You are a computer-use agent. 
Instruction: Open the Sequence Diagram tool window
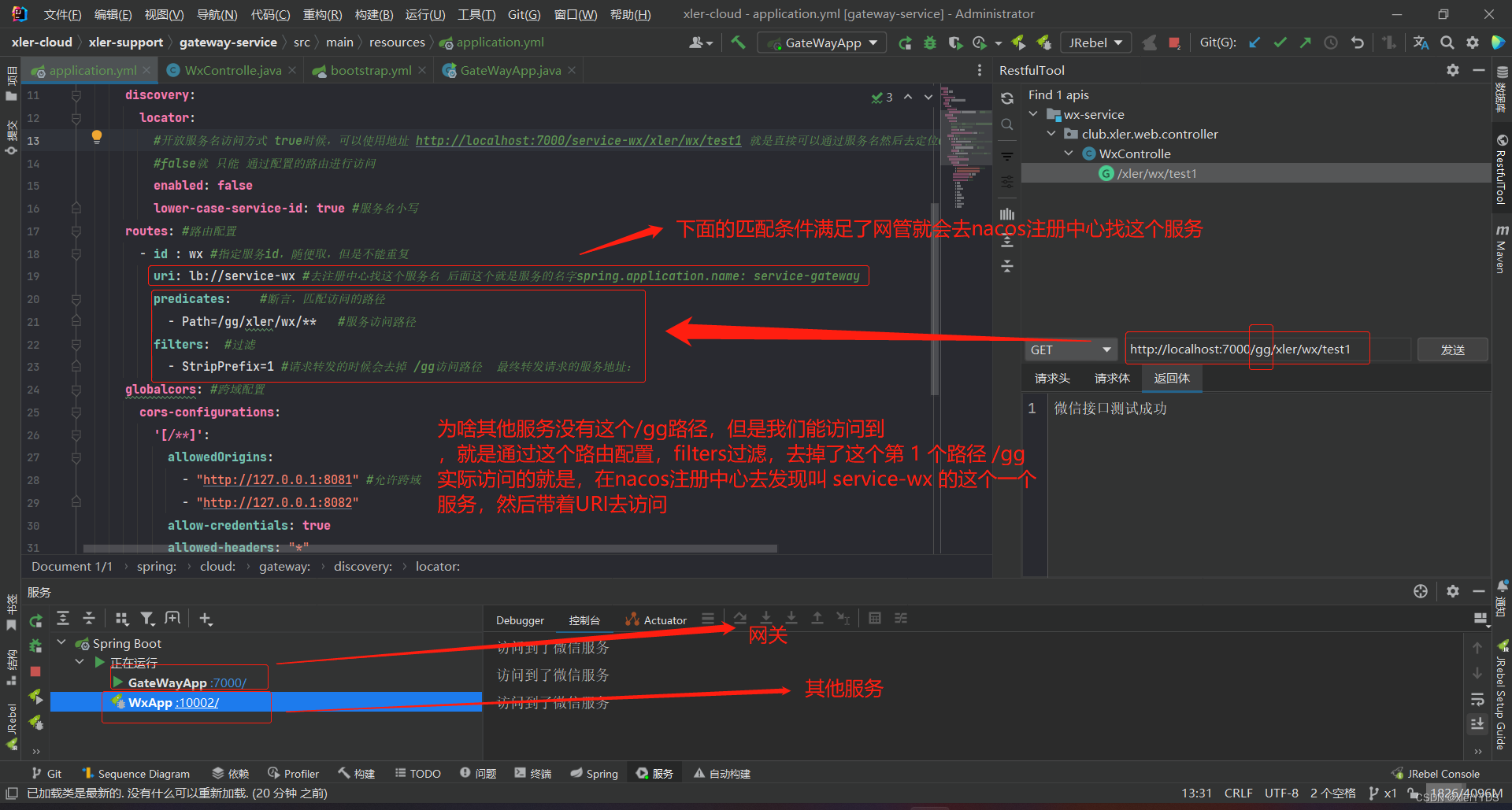pyautogui.click(x=136, y=774)
